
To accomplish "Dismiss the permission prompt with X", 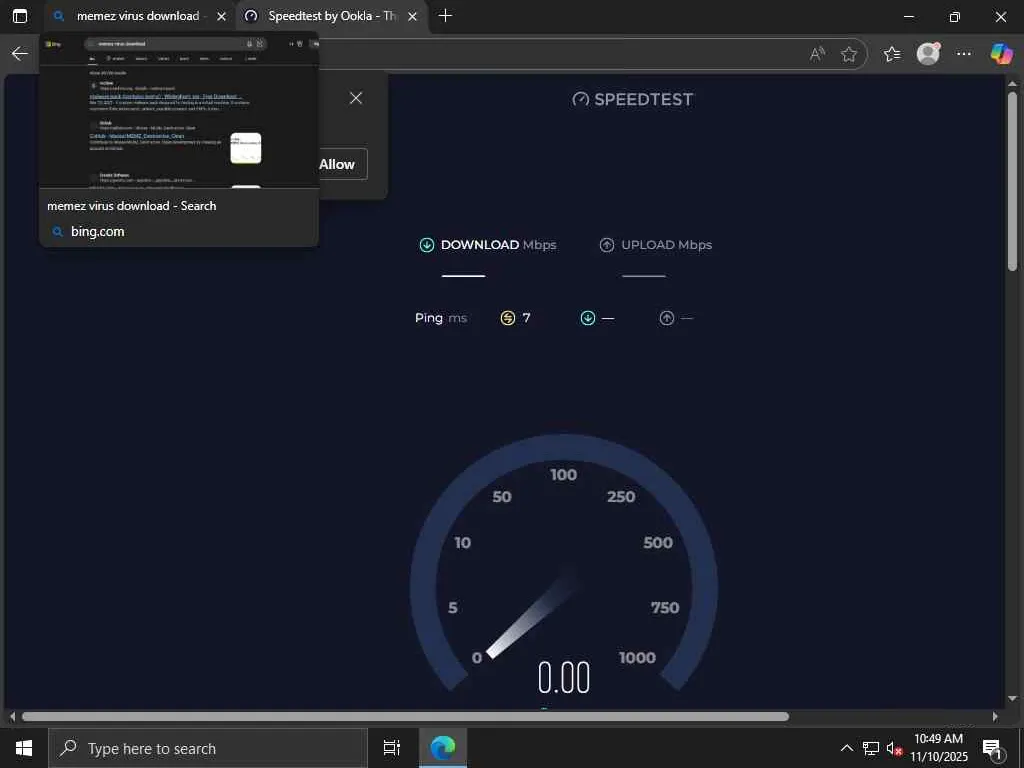I will click(x=356, y=98).
